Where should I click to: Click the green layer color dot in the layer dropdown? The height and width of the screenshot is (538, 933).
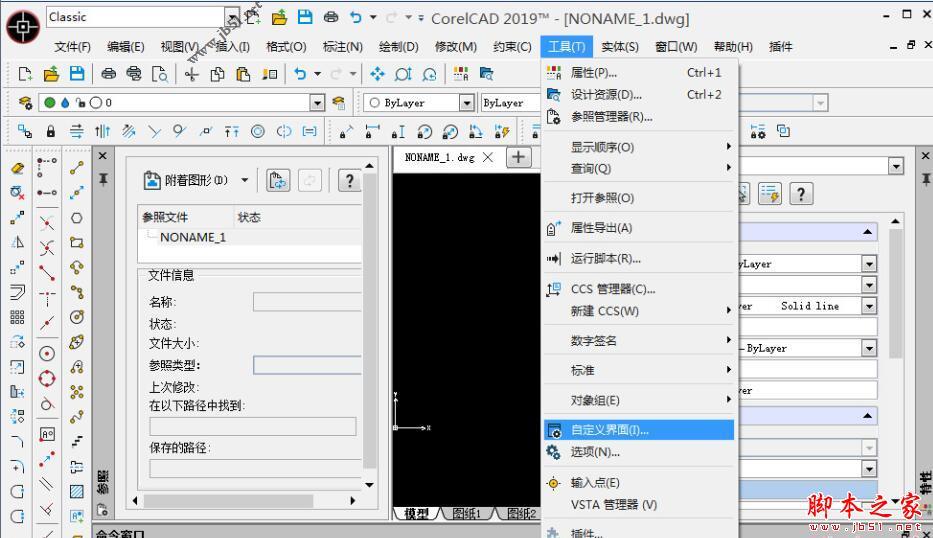[50, 102]
